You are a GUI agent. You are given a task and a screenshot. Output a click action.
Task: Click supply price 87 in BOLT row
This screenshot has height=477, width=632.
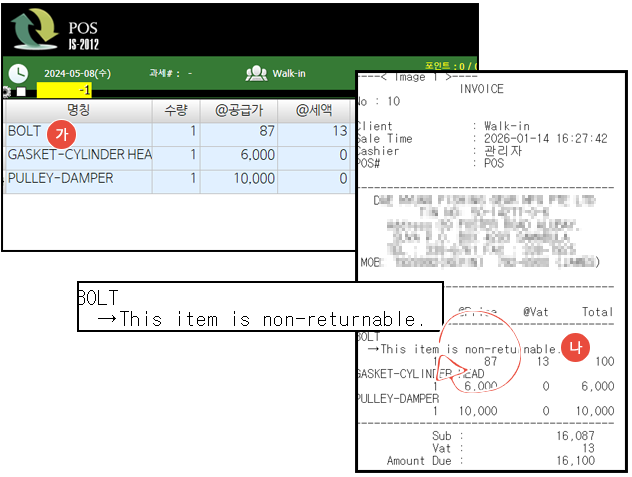267,131
